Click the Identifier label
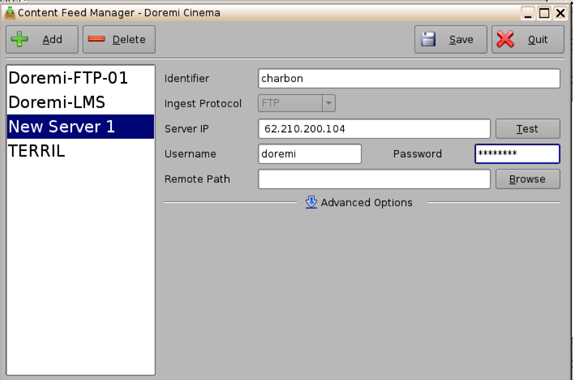 pos(187,78)
